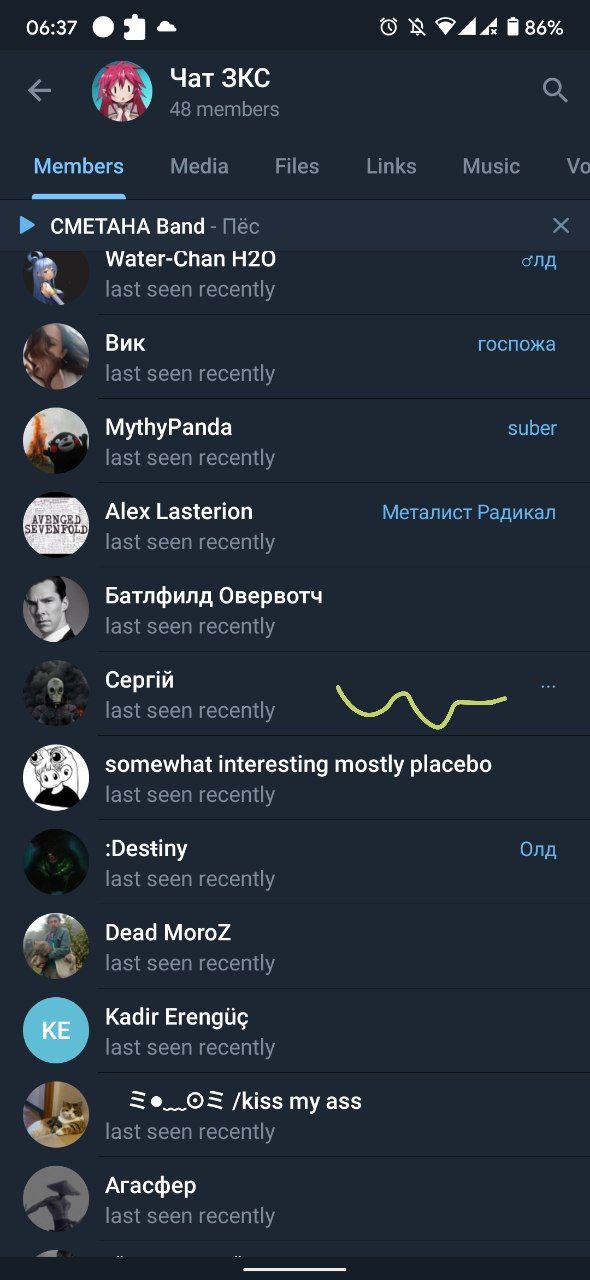Screen dimensions: 590x1280
Task: Open Dead MoroZ member entry
Action: coord(295,946)
